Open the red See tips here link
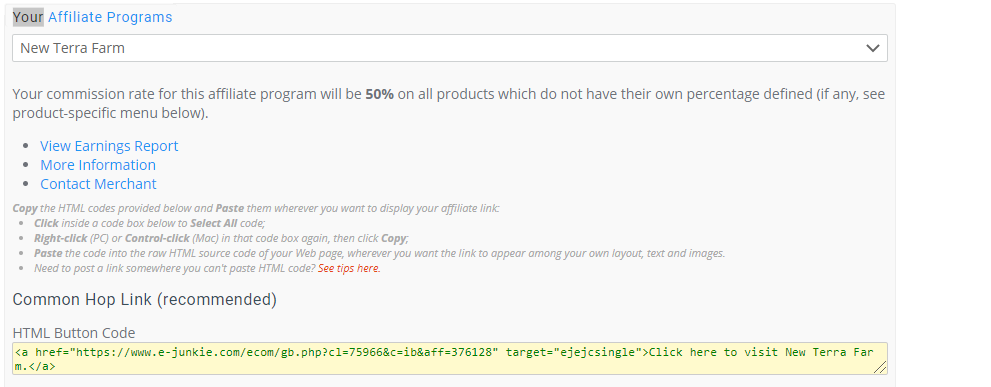991x387 pixels. click(349, 268)
